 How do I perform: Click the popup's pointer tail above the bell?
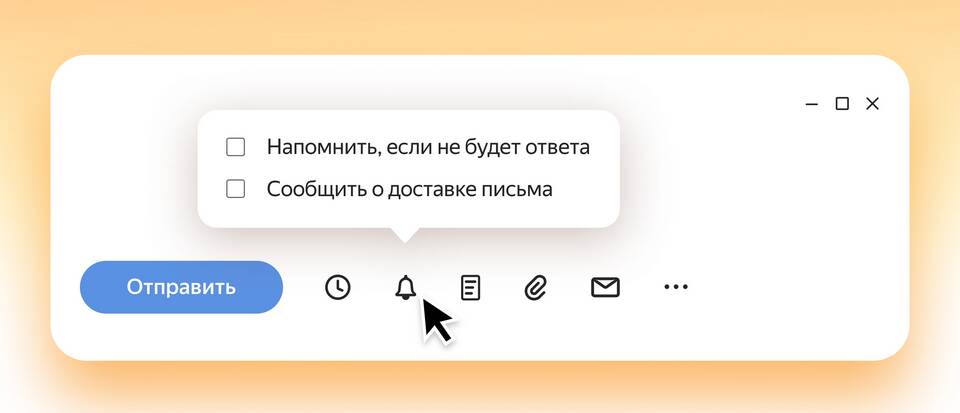(x=405, y=235)
